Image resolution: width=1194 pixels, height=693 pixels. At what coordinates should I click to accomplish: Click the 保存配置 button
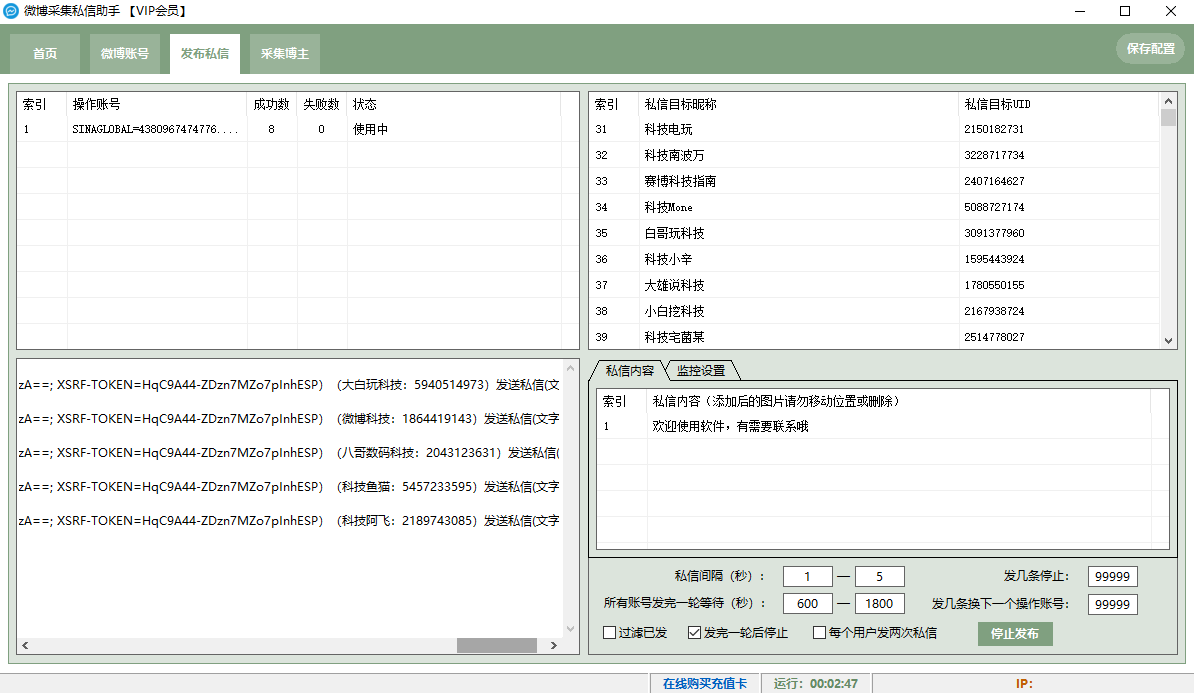point(1150,47)
